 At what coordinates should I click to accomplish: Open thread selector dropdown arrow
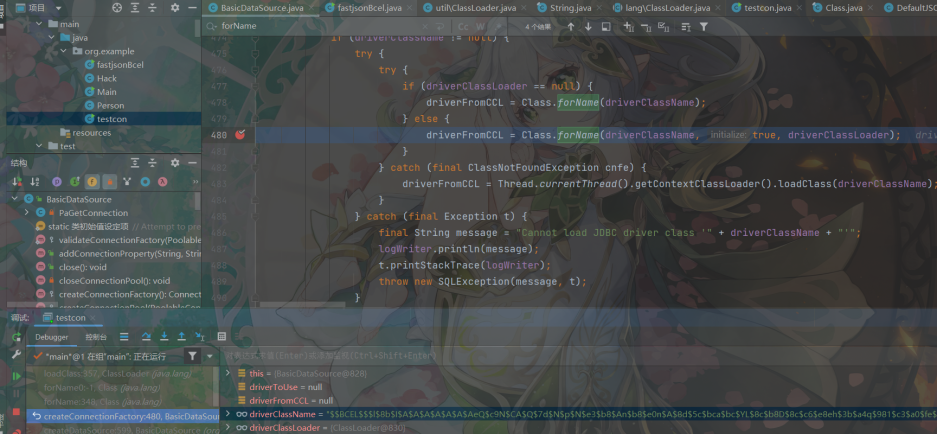[210, 356]
